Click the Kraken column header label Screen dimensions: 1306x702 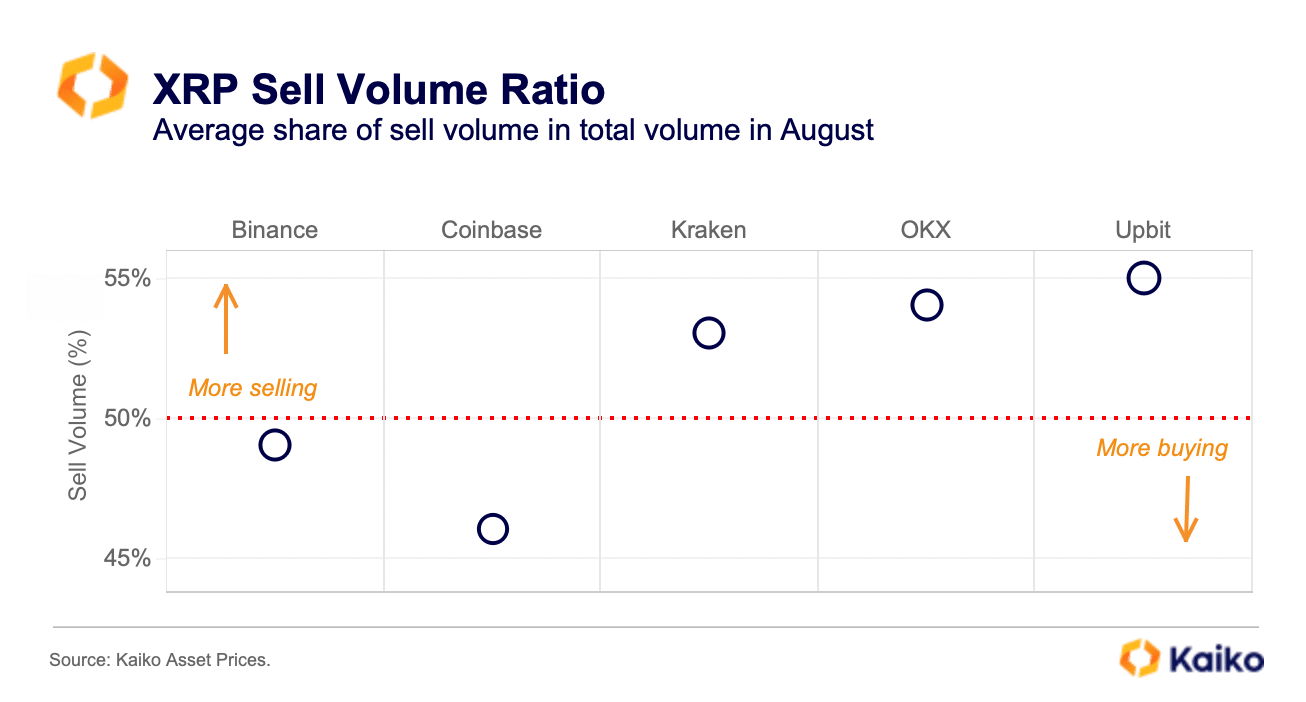pos(709,230)
